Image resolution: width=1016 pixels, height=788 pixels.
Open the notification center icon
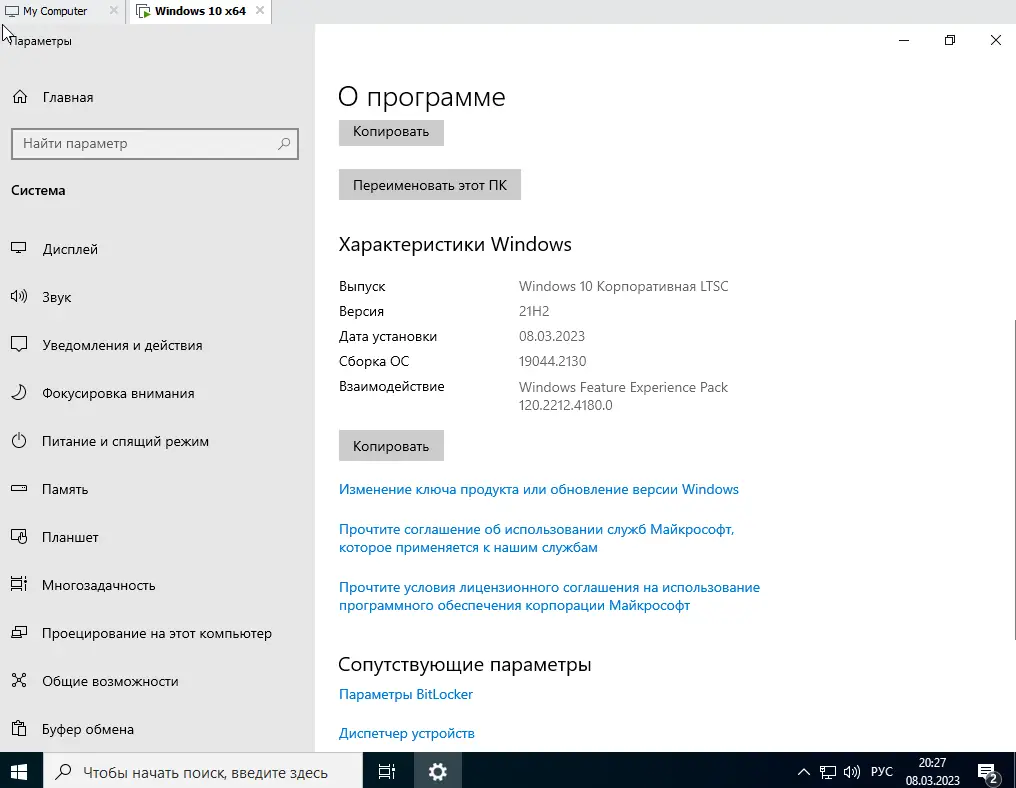click(x=988, y=772)
